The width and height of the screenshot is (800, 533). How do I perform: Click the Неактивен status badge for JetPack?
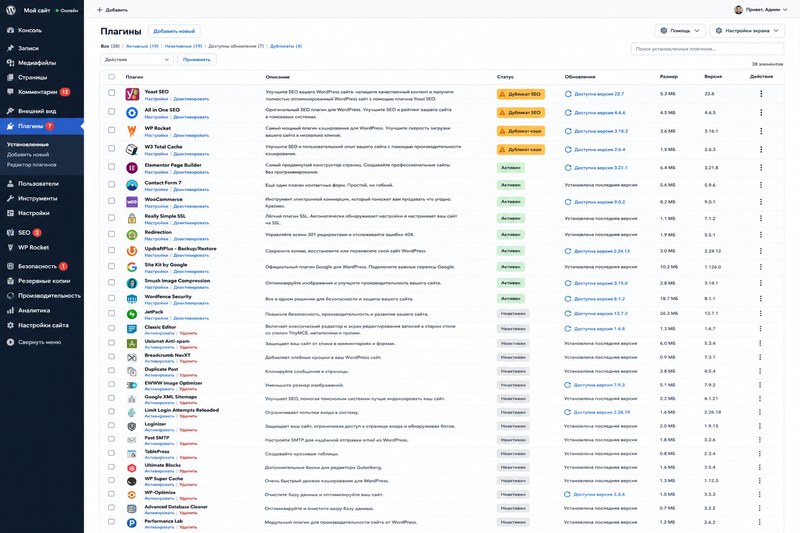tap(513, 314)
